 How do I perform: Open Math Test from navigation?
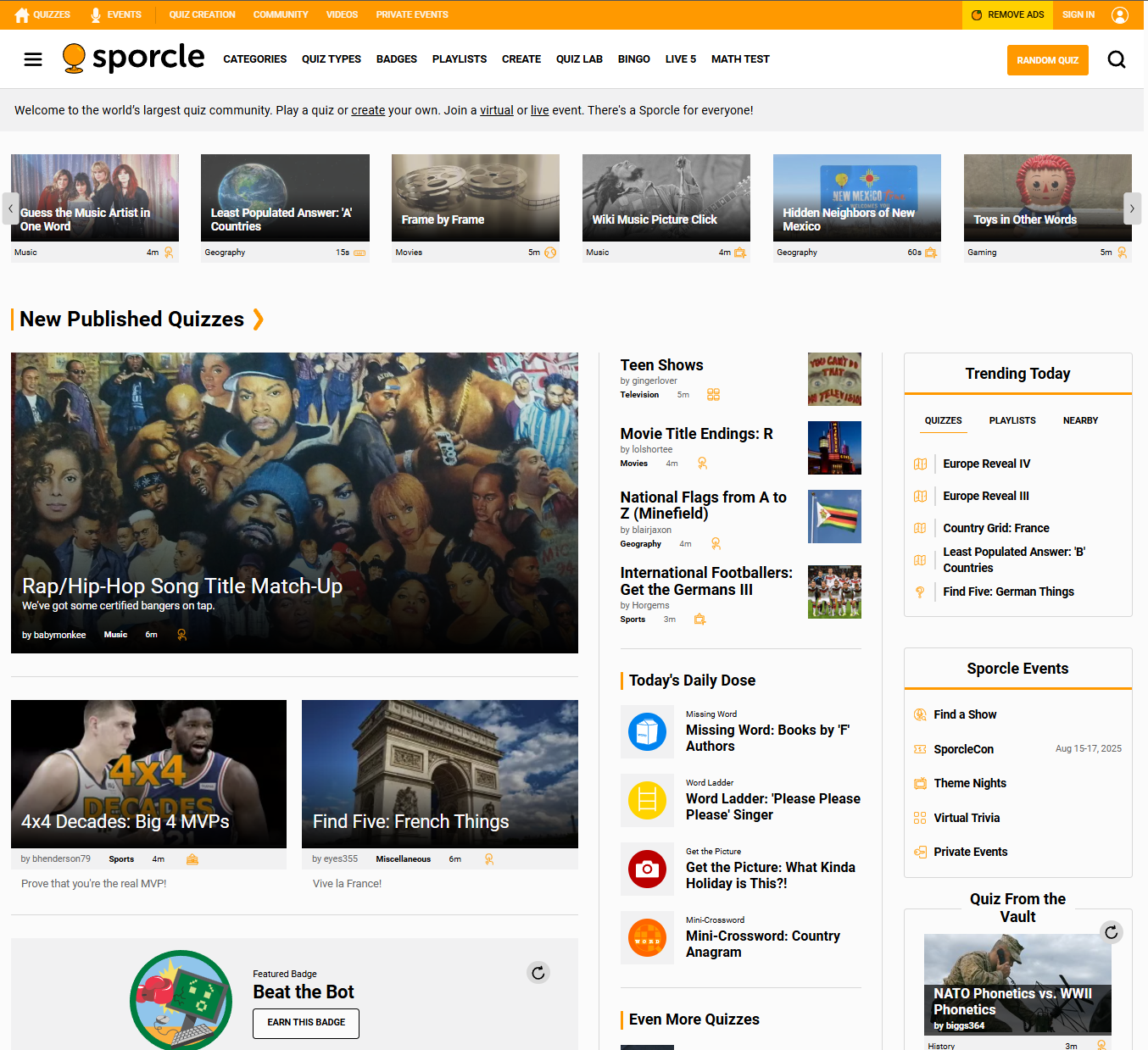click(x=740, y=59)
